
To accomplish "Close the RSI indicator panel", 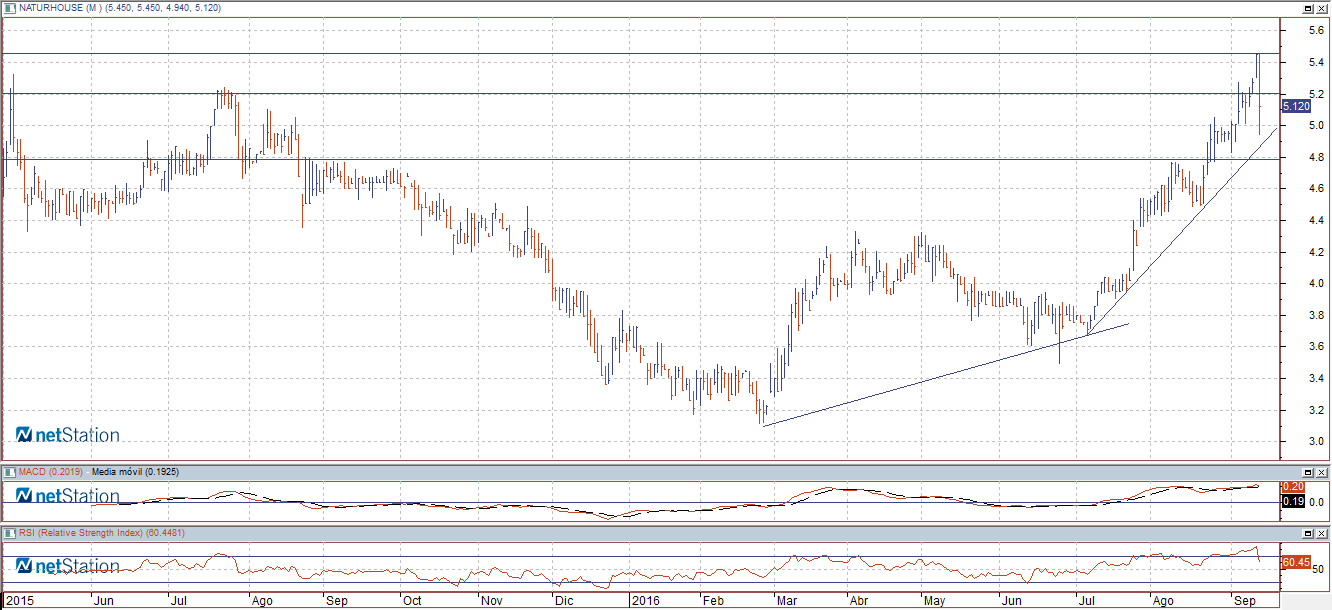I will coord(1322,533).
